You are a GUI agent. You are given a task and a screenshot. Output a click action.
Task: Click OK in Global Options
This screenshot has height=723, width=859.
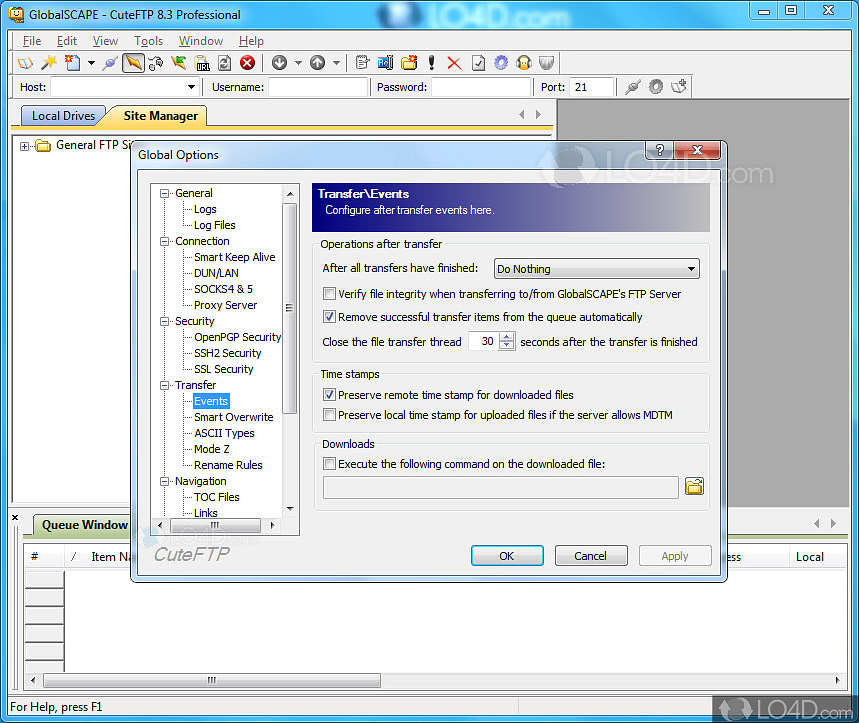click(x=507, y=555)
